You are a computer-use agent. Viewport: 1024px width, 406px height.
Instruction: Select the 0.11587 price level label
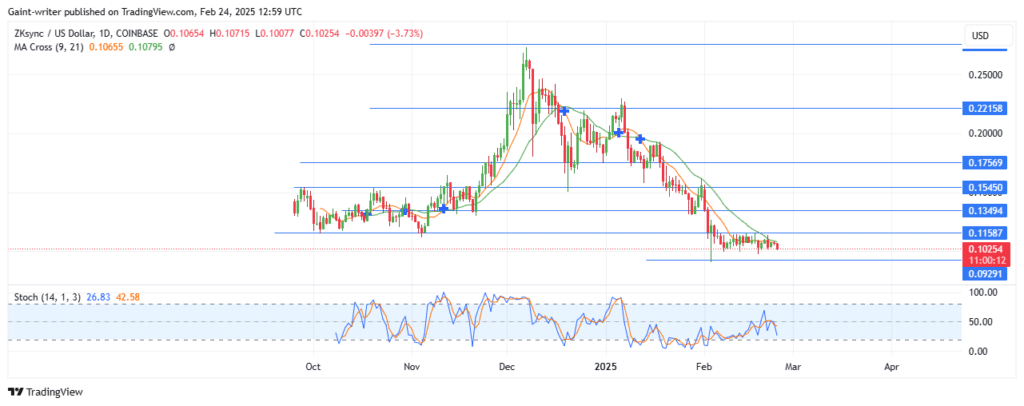pos(985,232)
